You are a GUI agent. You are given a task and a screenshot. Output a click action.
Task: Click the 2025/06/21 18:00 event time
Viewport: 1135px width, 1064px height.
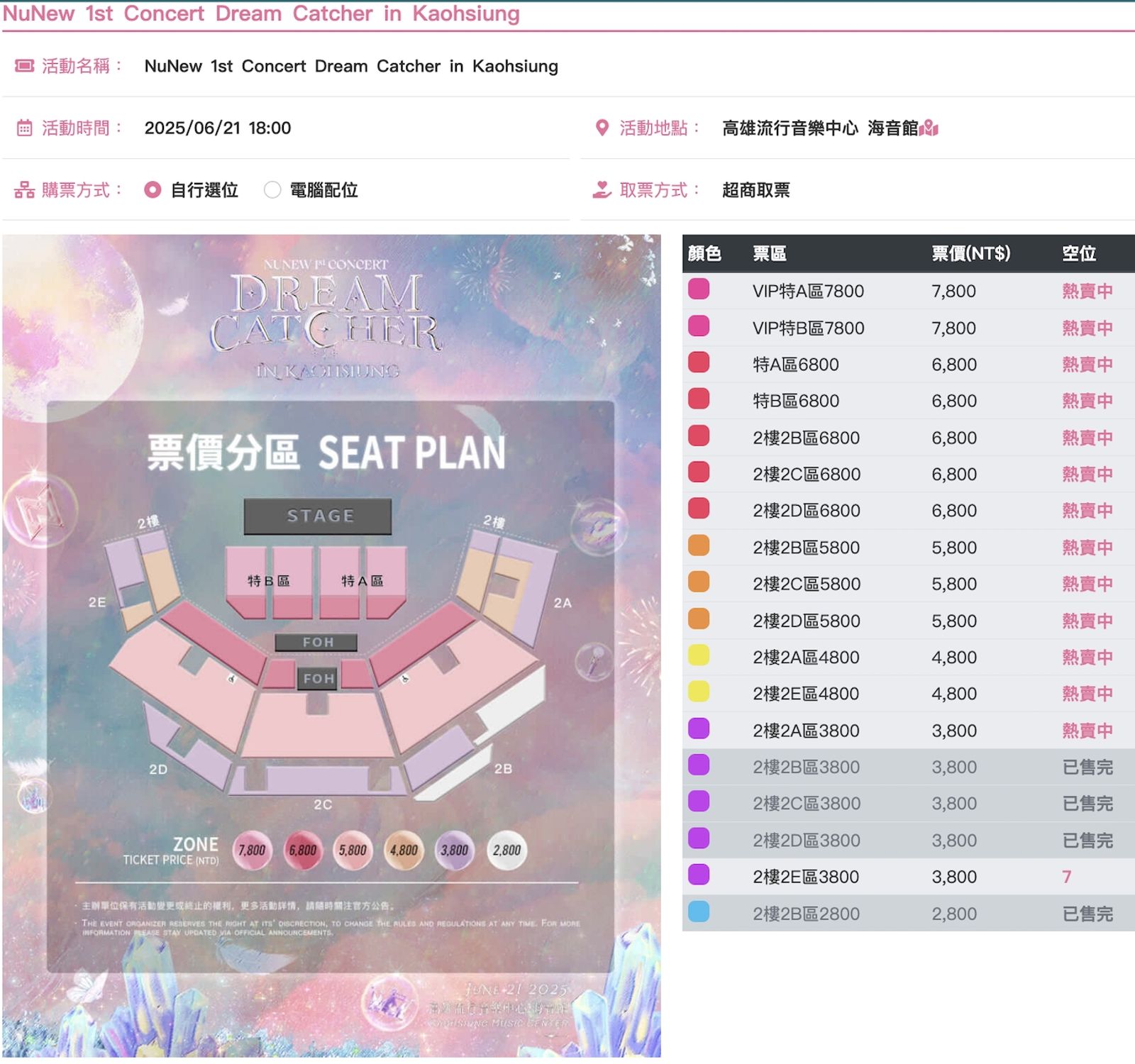tap(218, 128)
